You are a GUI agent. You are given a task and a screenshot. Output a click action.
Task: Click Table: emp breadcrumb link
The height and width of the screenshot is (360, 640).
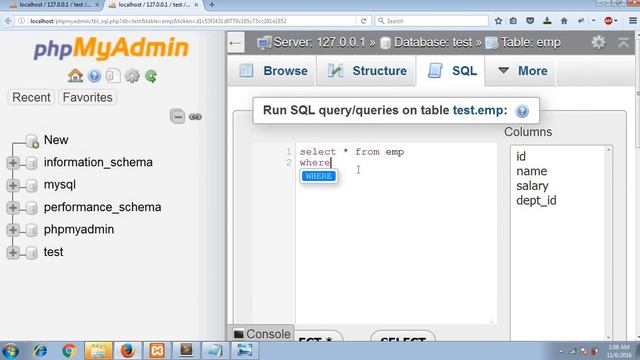tap(531, 42)
